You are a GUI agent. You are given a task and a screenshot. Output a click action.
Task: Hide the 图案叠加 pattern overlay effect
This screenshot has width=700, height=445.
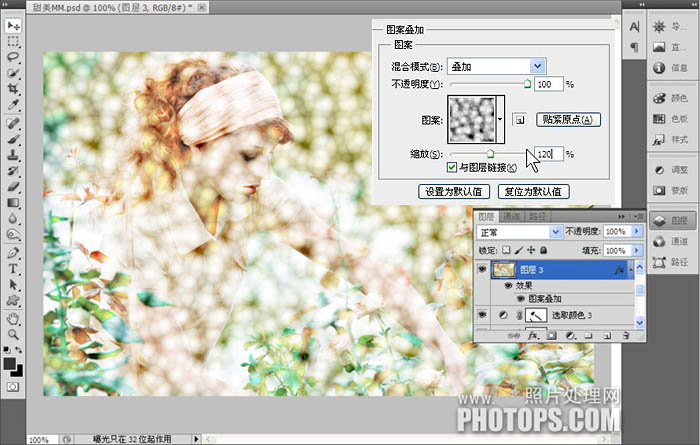point(521,299)
